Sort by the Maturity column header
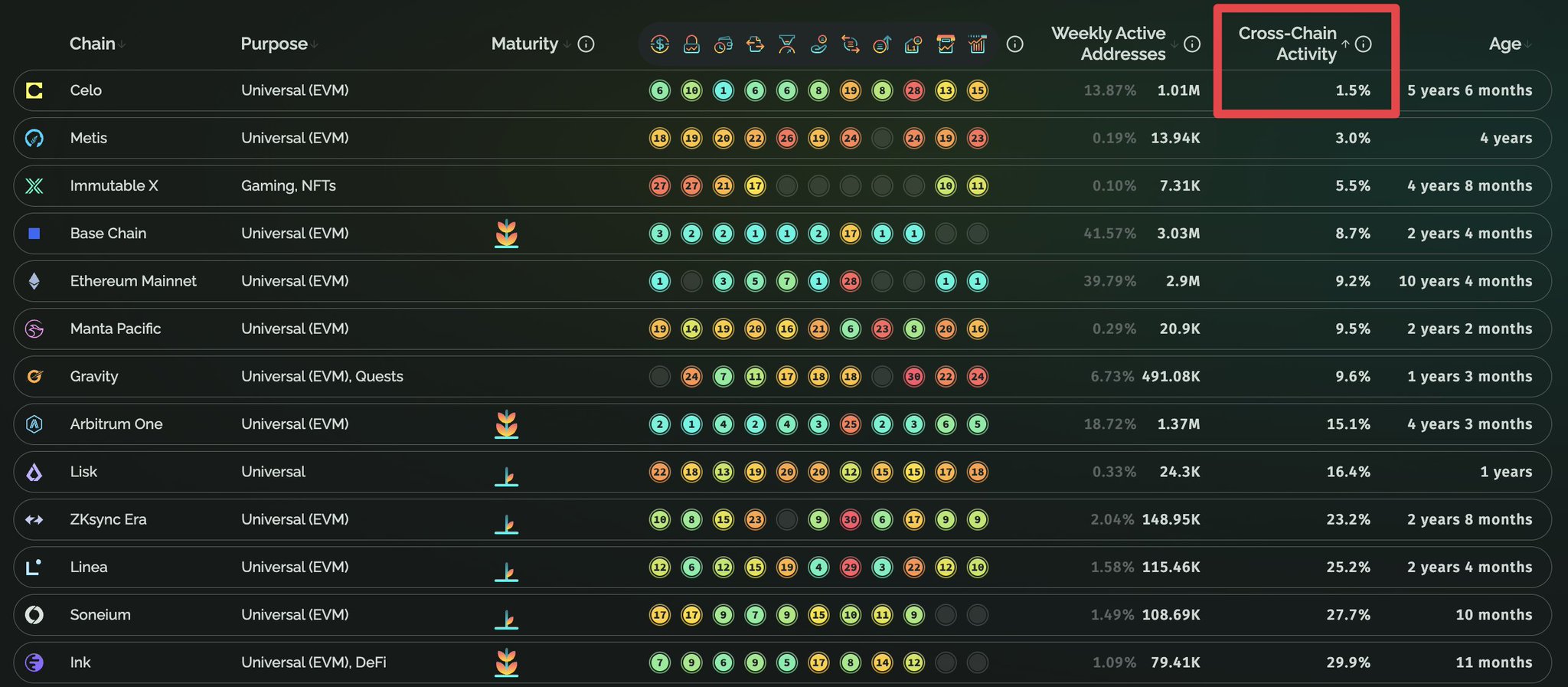This screenshot has width=1568, height=687. (x=531, y=44)
